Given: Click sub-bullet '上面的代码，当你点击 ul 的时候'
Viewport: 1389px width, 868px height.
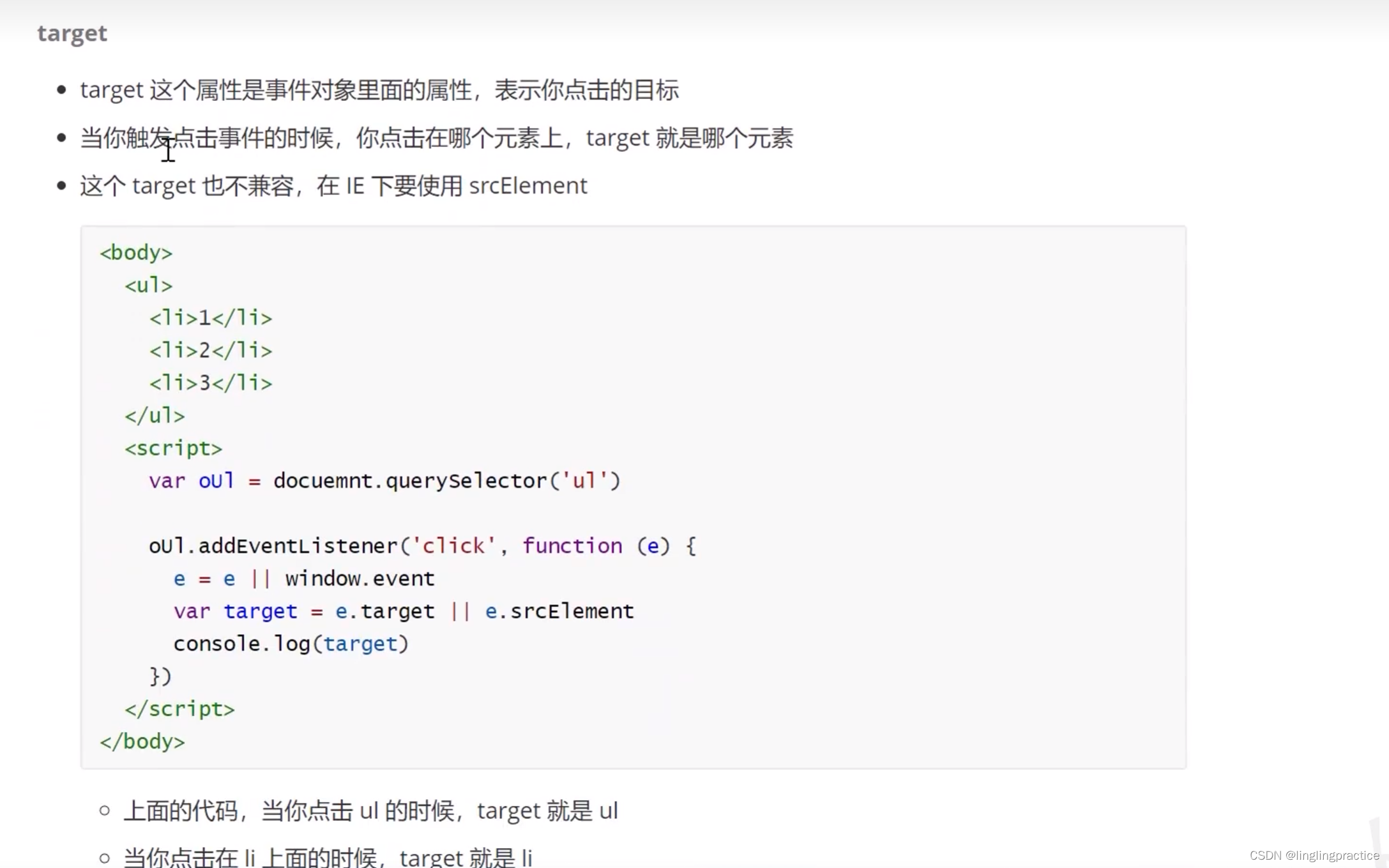Looking at the screenshot, I should (x=370, y=811).
